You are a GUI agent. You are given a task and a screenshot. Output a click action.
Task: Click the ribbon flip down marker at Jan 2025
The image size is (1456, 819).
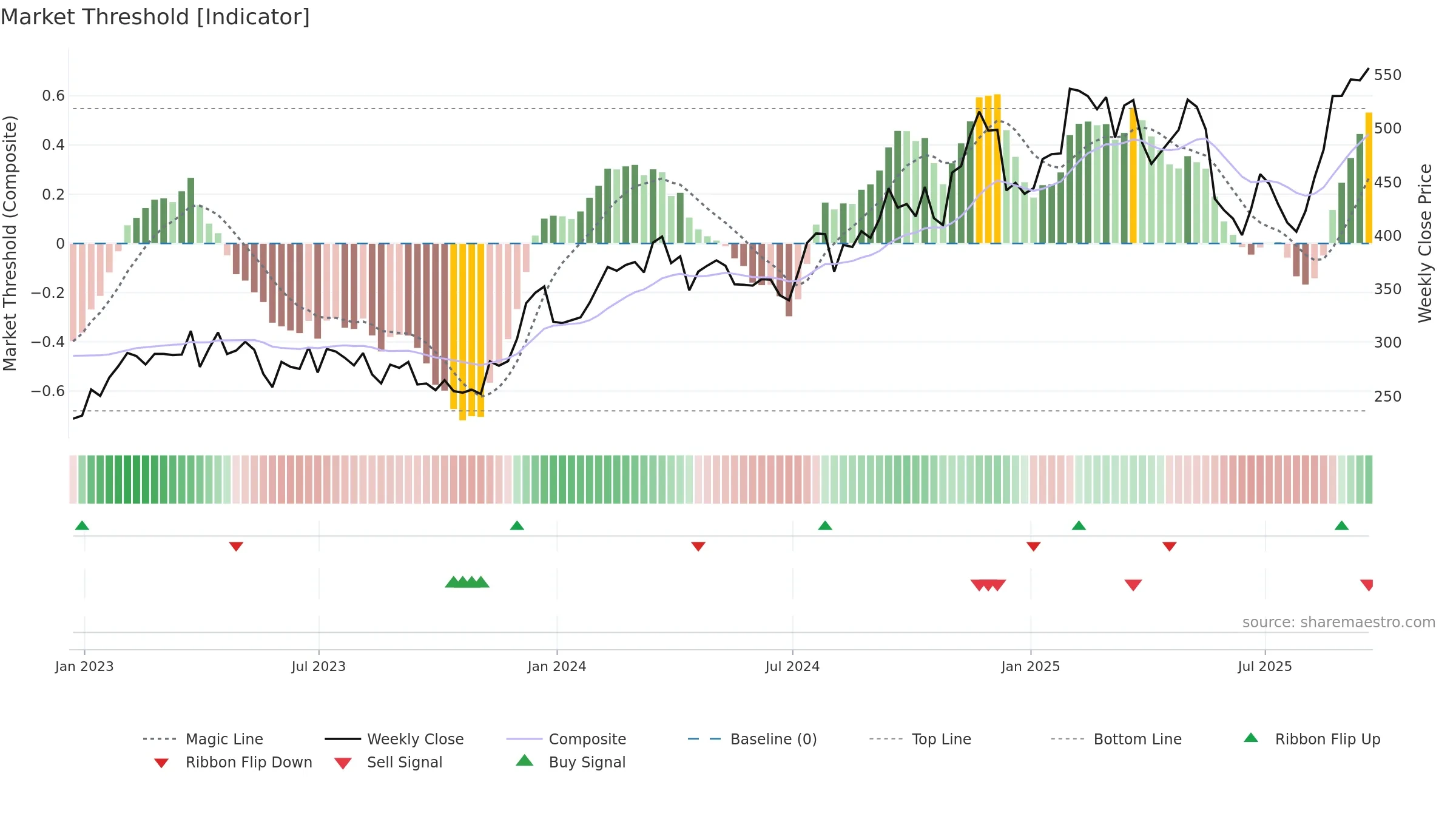(x=1034, y=547)
